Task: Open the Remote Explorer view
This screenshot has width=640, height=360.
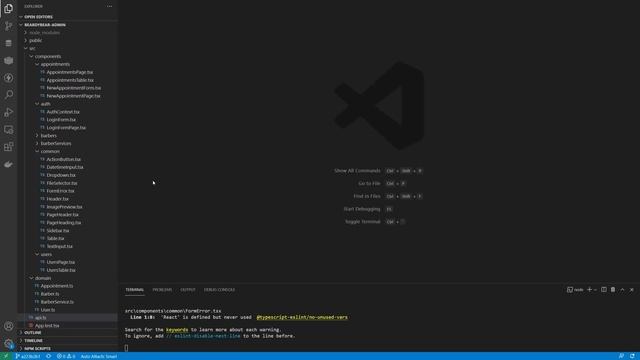Action: tap(9, 130)
